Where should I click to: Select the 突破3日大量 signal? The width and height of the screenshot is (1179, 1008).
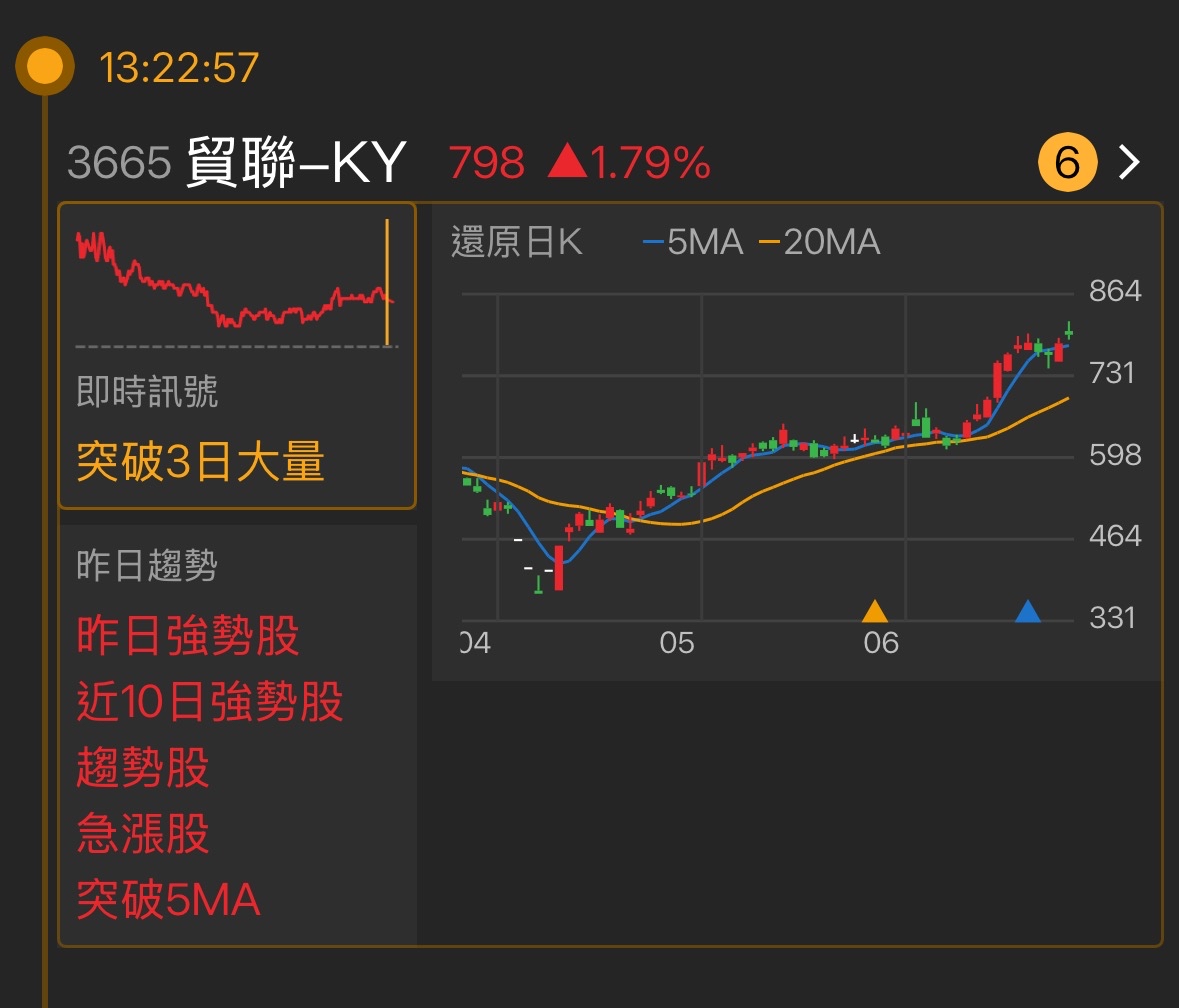(x=200, y=461)
